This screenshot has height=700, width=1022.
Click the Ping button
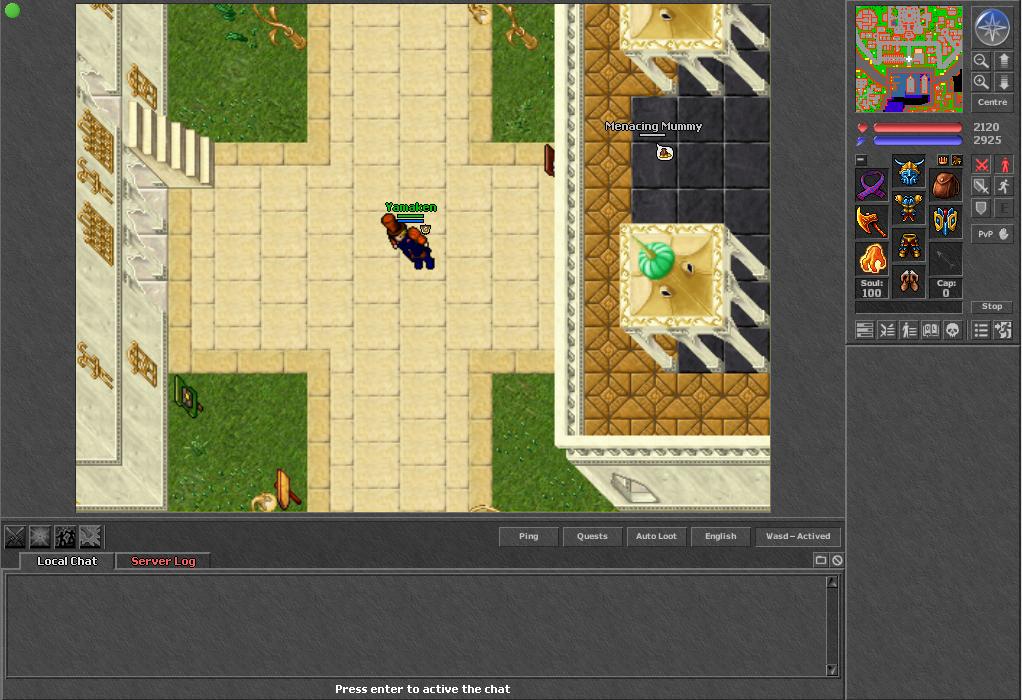coord(529,536)
